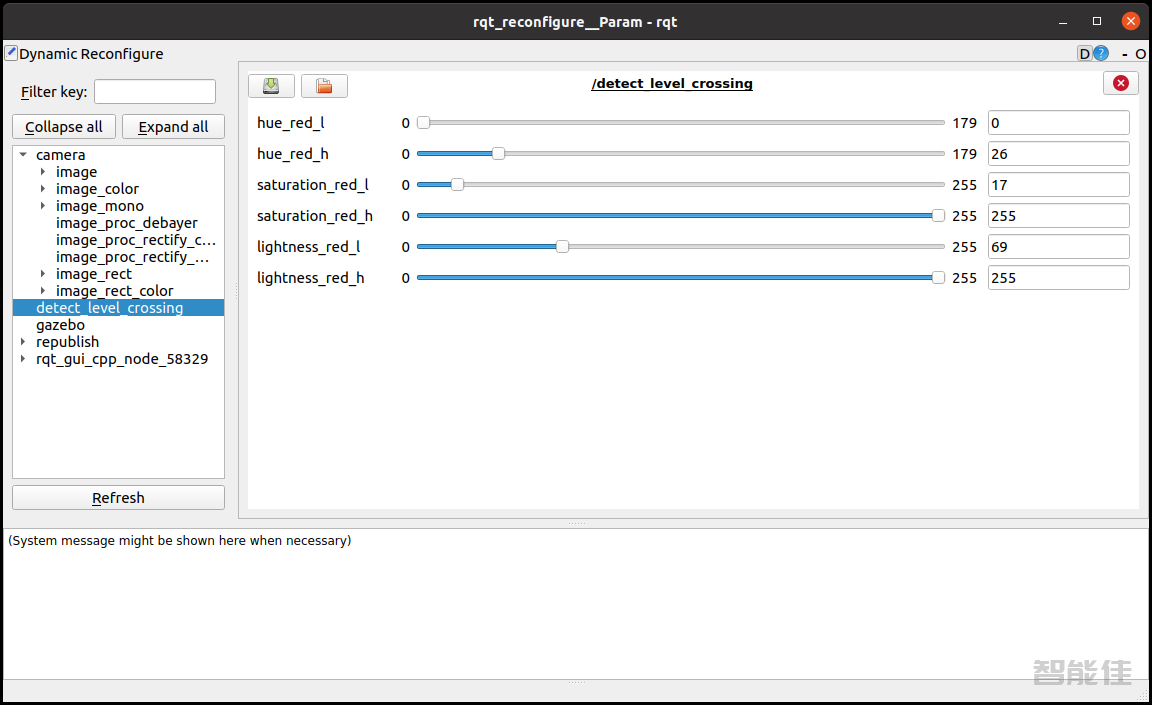Screen dimensions: 1152x705
Task: Click the Dynamic Reconfigure plugin icon
Action: click(11, 53)
